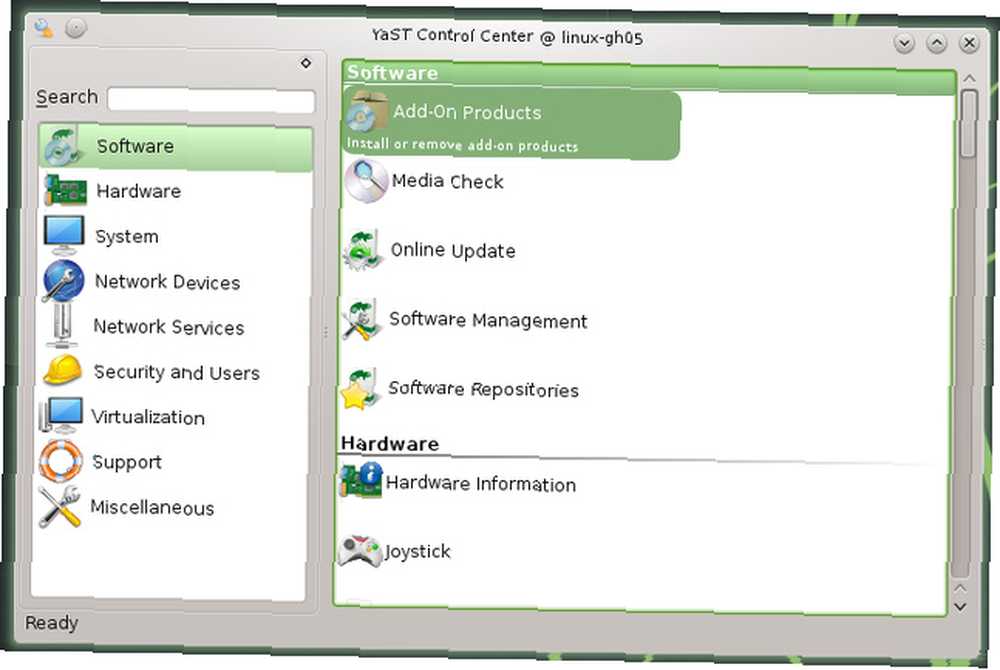Viewport: 1000px width, 670px height.
Task: Click the scroll down arrow at bottom of scrollbar
Action: coord(960,607)
